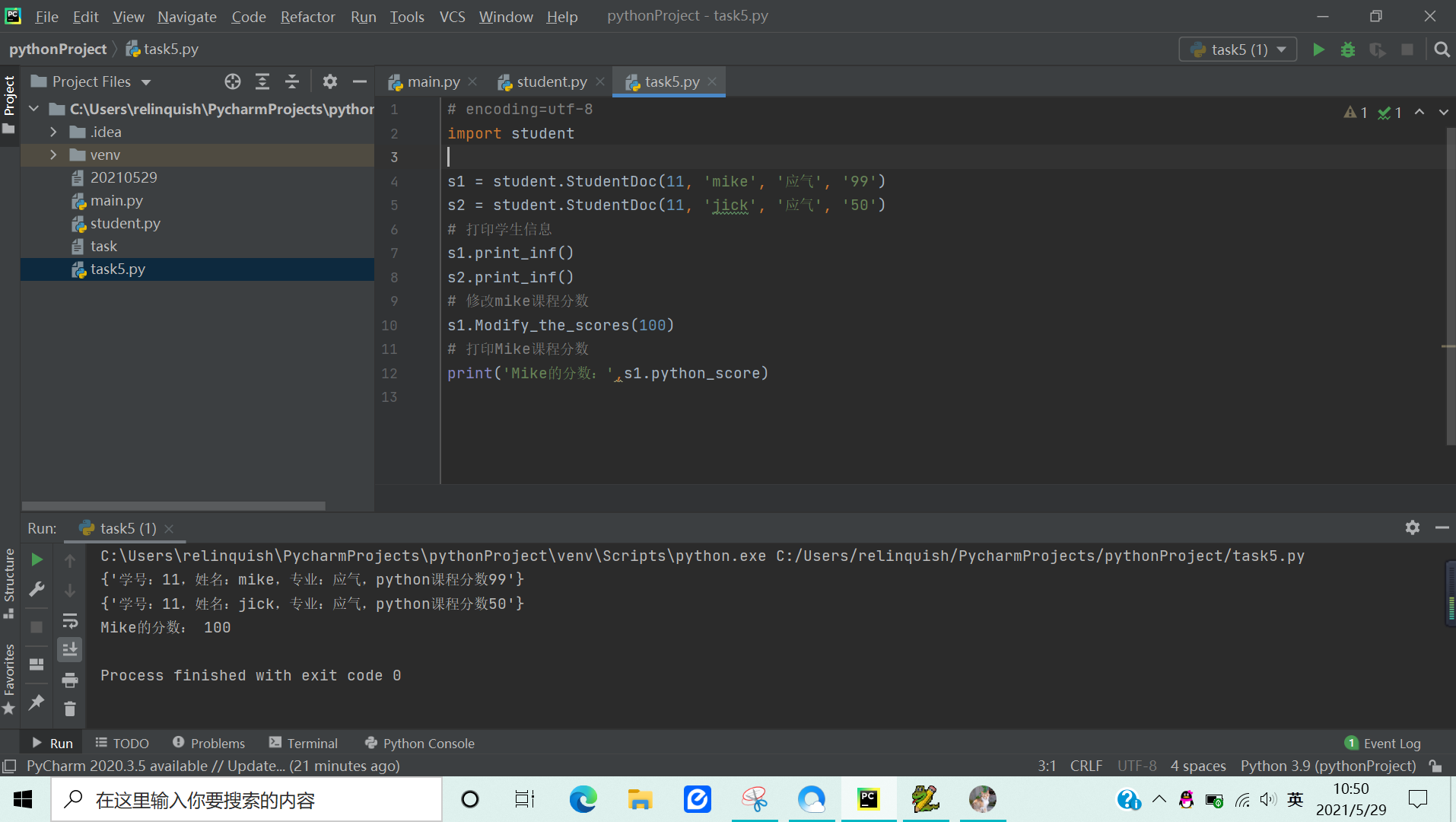Rerun task5 in Run panel
Image resolution: width=1456 pixels, height=822 pixels.
point(37,560)
